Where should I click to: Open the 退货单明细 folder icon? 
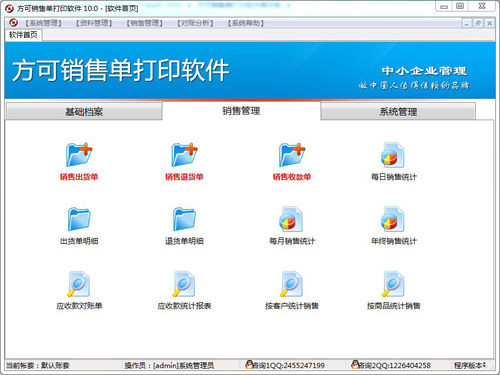point(184,219)
